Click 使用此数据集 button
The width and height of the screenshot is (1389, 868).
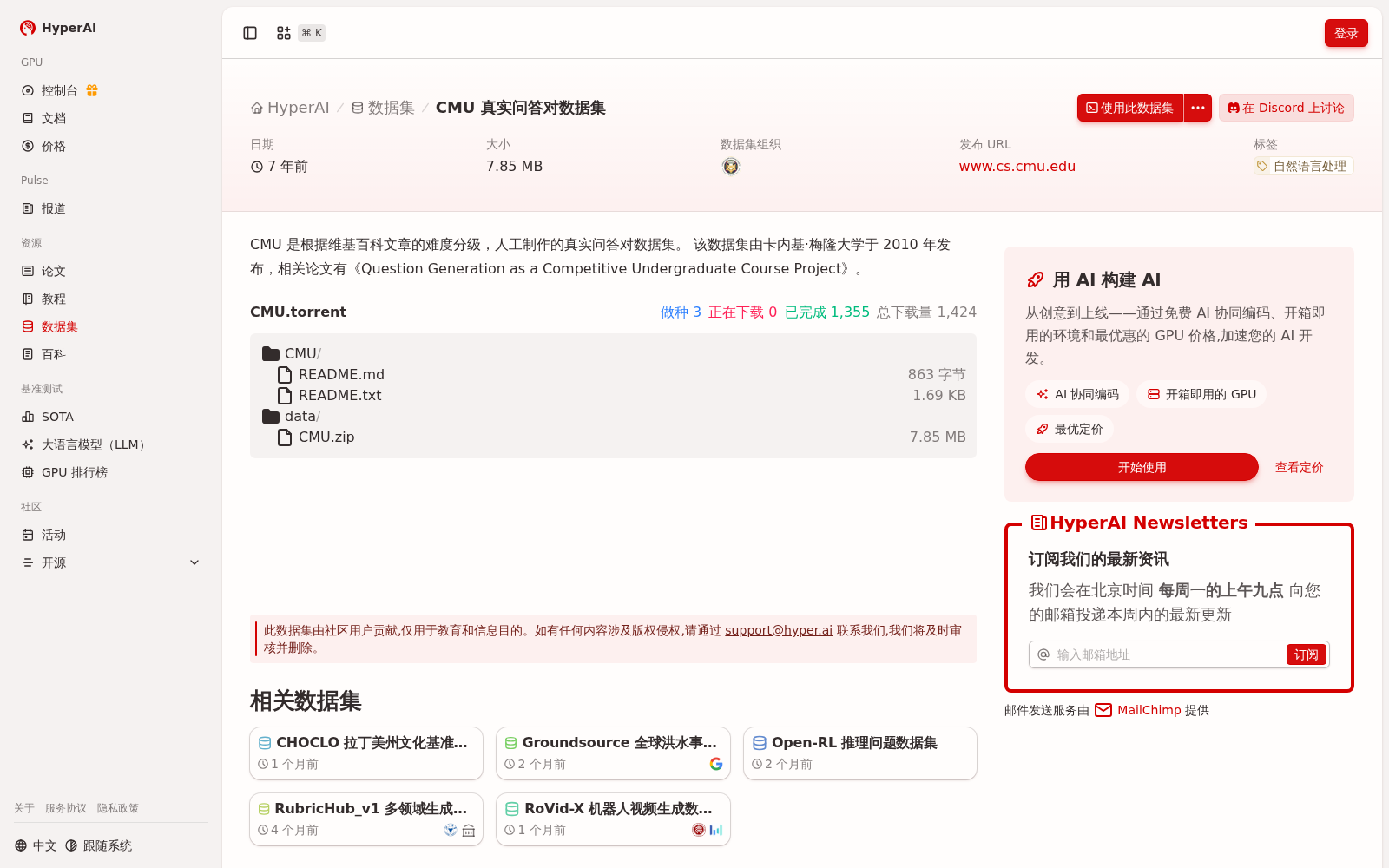pyautogui.click(x=1130, y=108)
